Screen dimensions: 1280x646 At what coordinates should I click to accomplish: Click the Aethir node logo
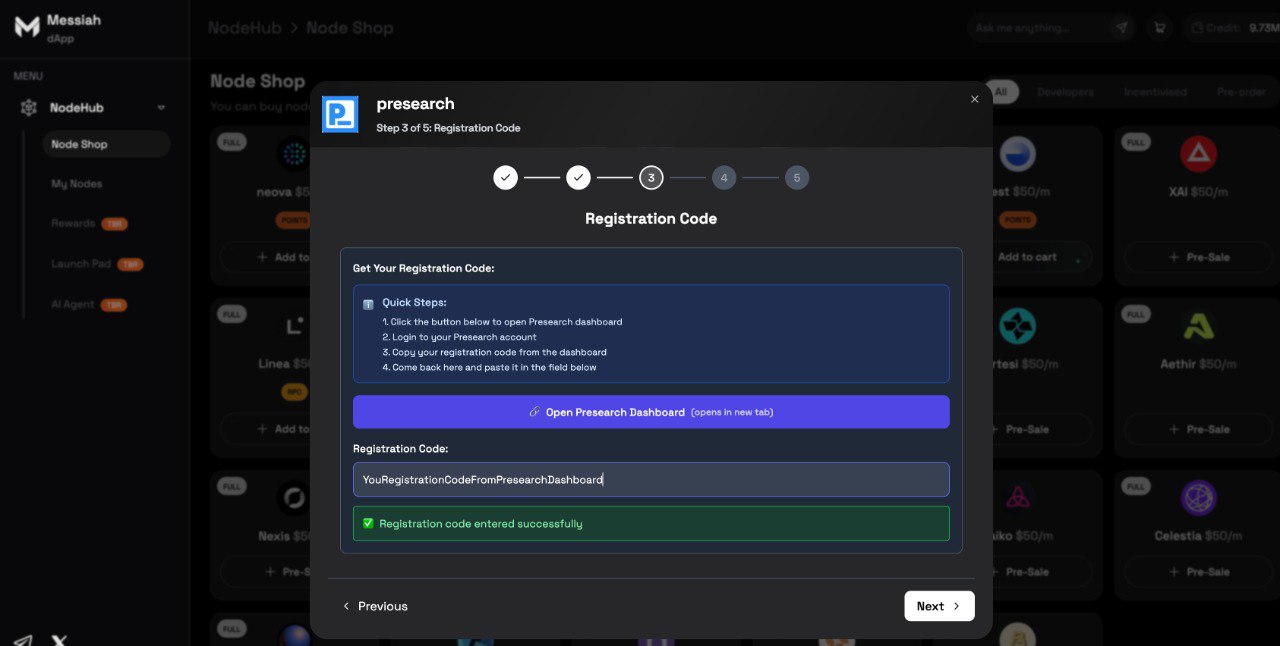click(x=1198, y=326)
